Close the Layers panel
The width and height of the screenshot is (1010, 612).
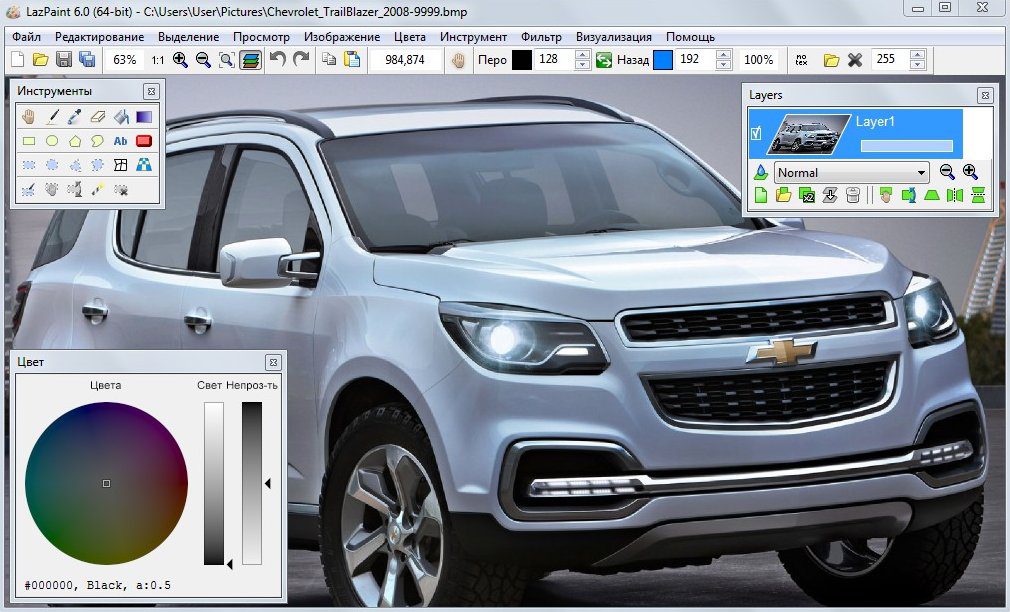985,95
